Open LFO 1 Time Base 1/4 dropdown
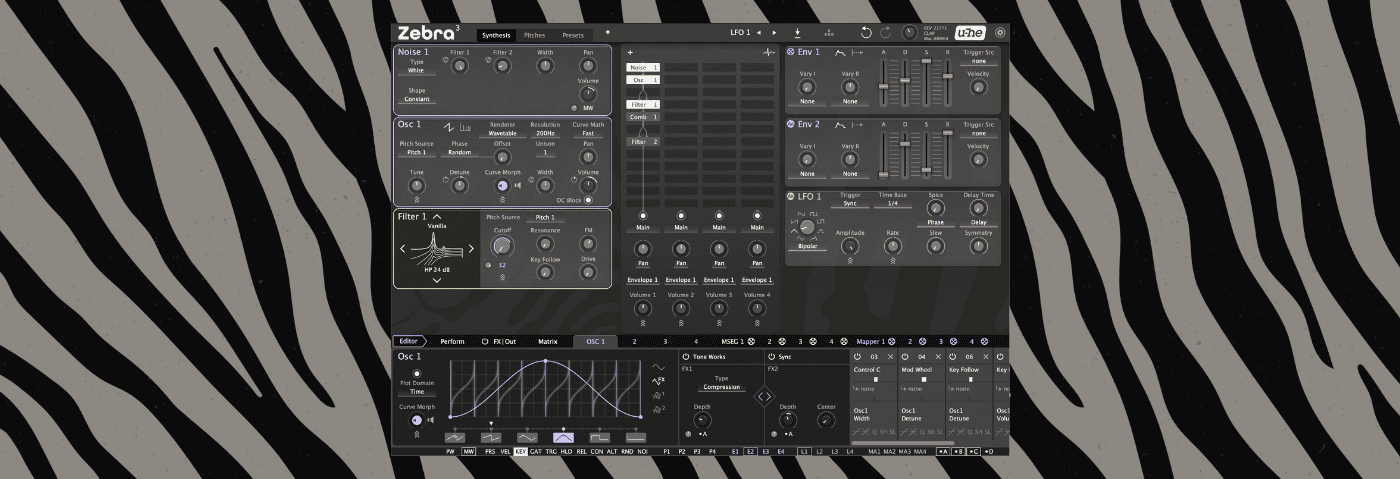The height and width of the screenshot is (479, 1400). click(x=892, y=204)
